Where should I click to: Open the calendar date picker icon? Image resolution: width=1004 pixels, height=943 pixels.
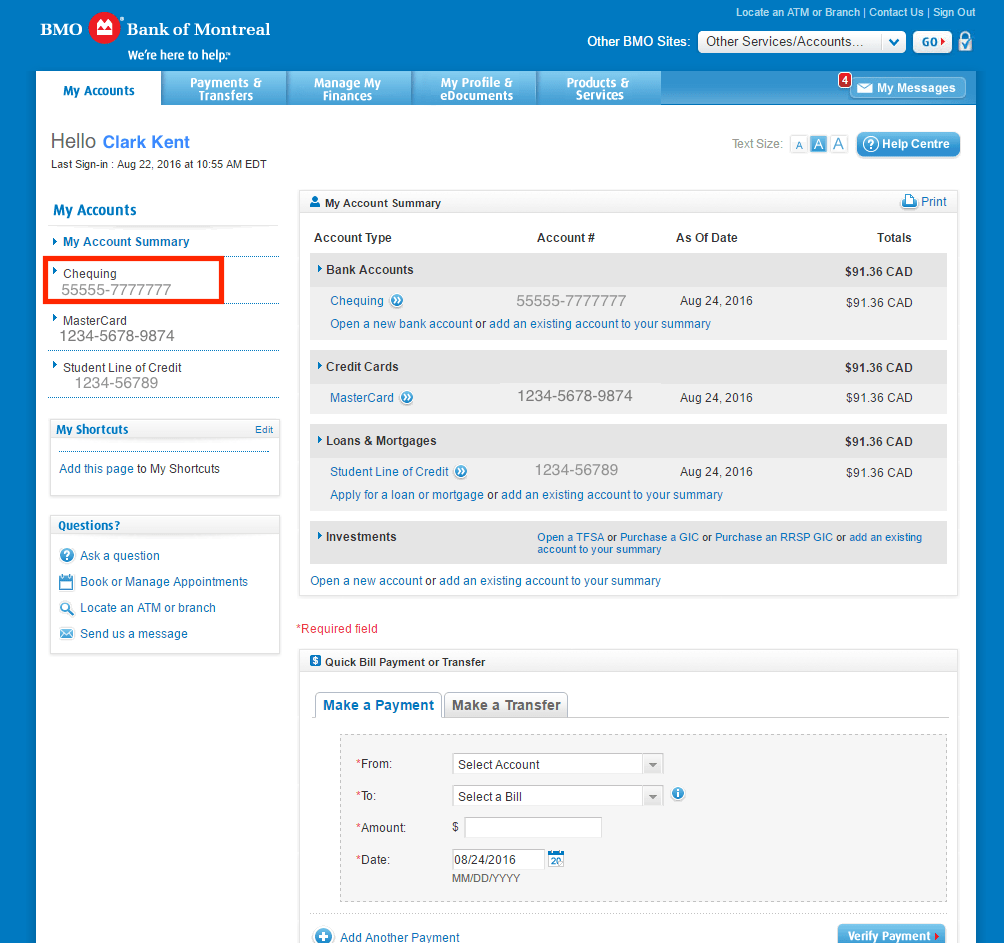point(556,858)
